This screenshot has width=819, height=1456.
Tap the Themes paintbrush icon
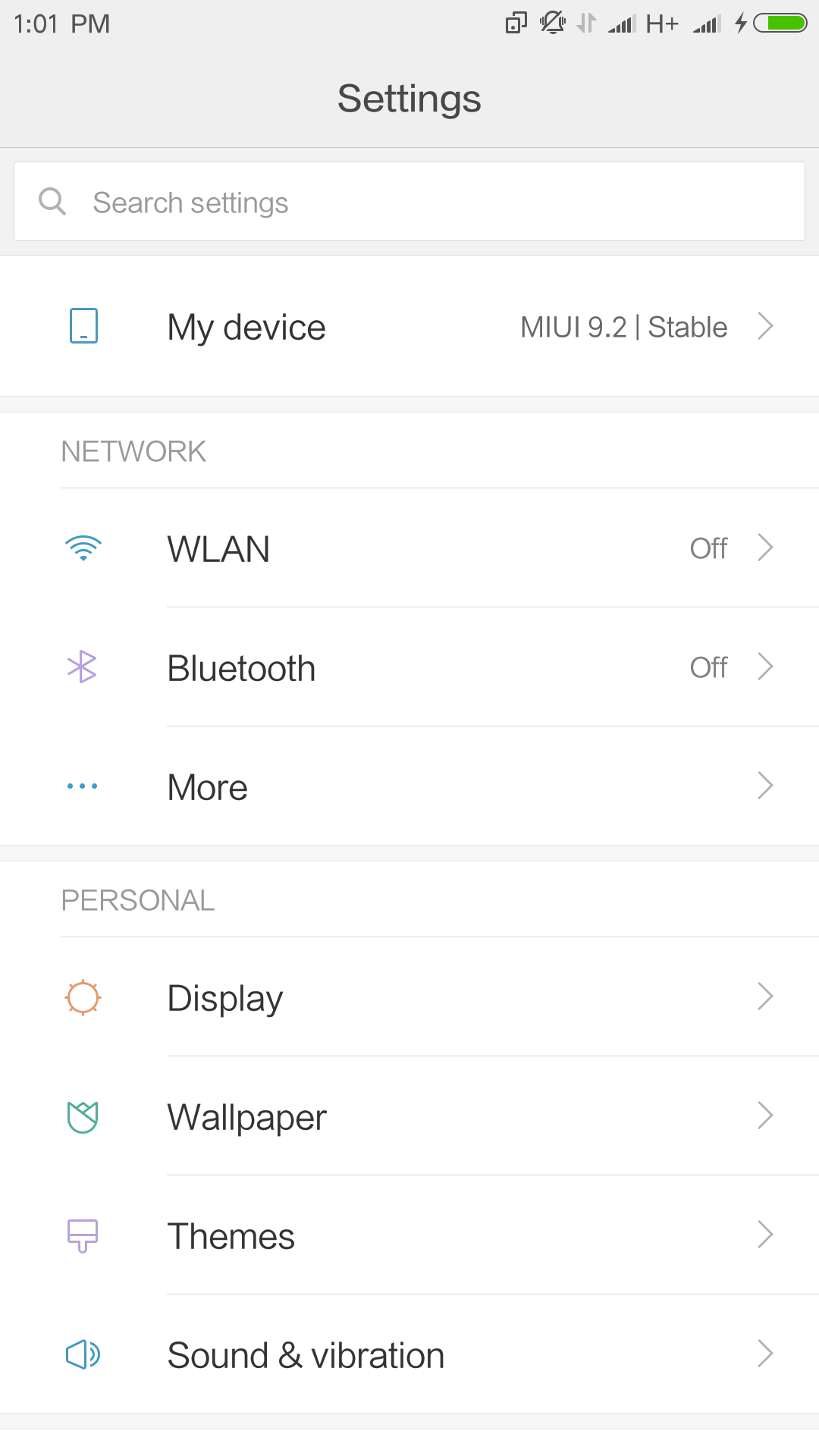tap(83, 1235)
